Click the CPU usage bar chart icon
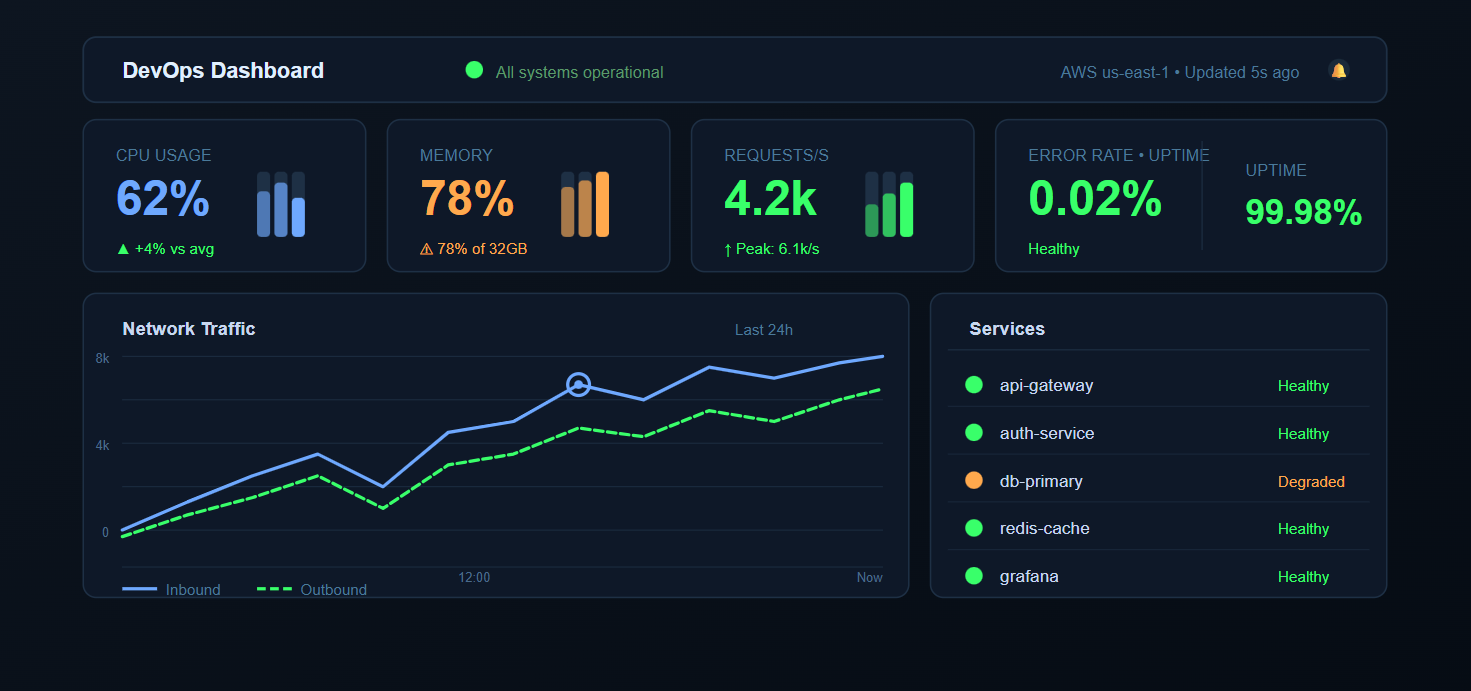1471x691 pixels. [281, 205]
